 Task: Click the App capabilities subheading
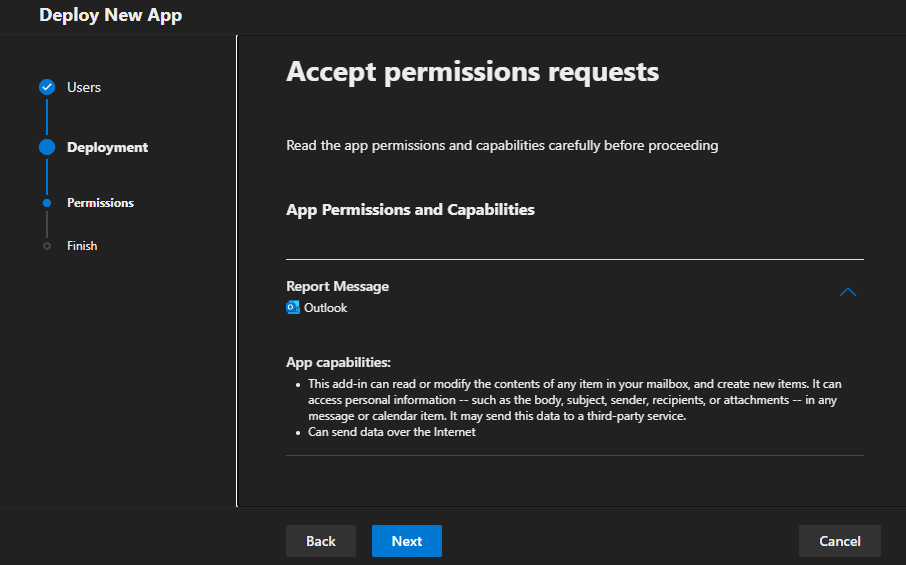(x=338, y=362)
